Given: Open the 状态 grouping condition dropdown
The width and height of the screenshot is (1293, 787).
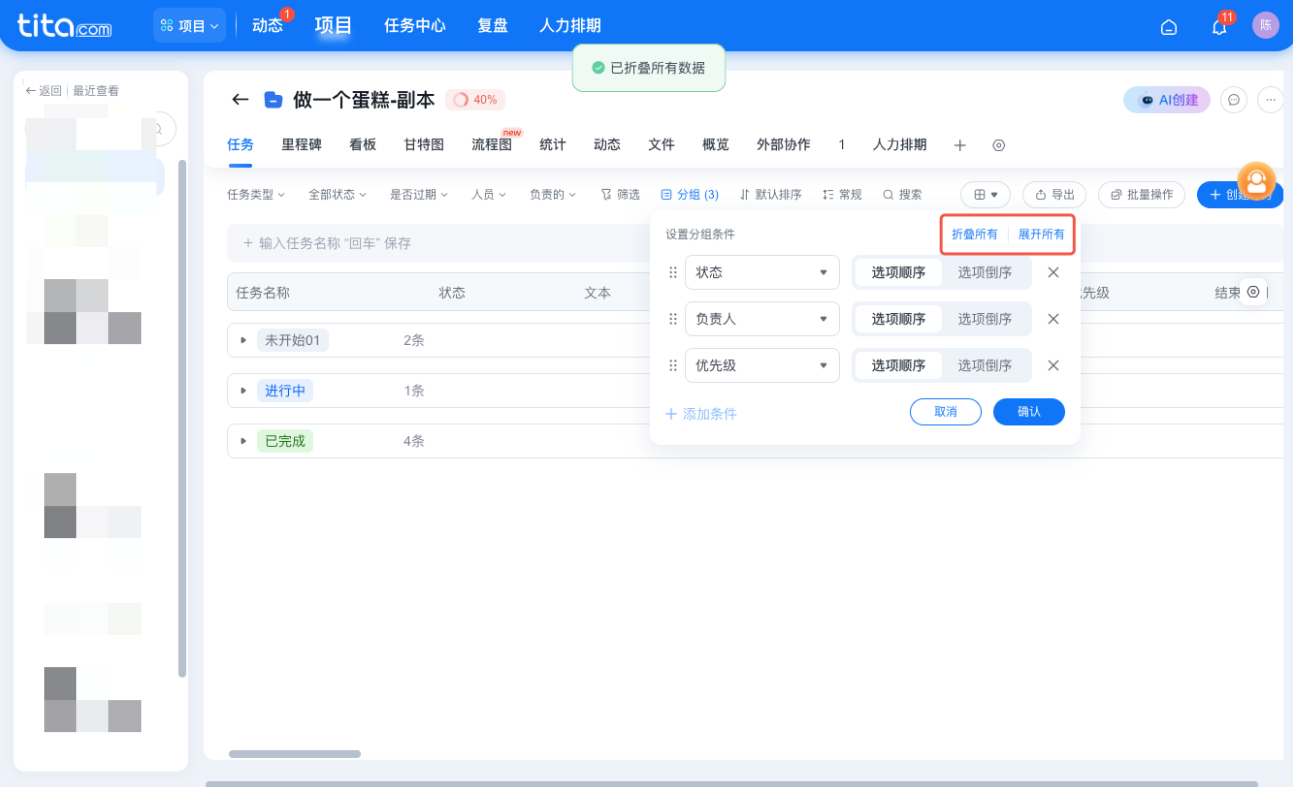Looking at the screenshot, I should tap(762, 272).
